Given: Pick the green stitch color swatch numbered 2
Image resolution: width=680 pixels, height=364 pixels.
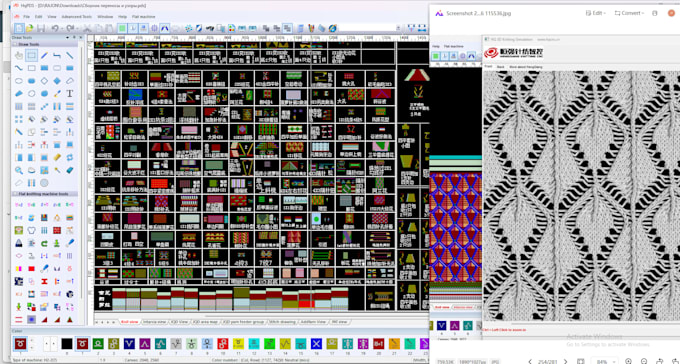Looking at the screenshot, I should tap(98, 344).
